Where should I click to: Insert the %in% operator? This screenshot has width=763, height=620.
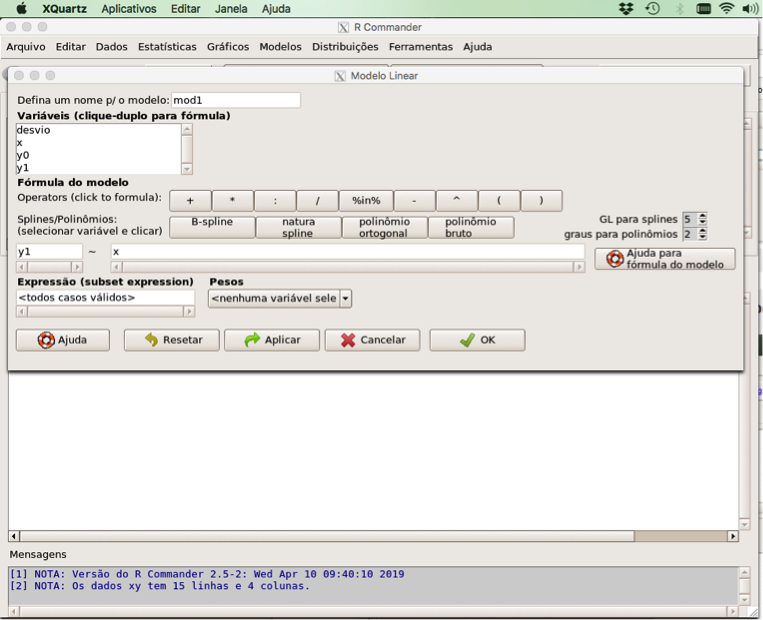click(x=365, y=201)
